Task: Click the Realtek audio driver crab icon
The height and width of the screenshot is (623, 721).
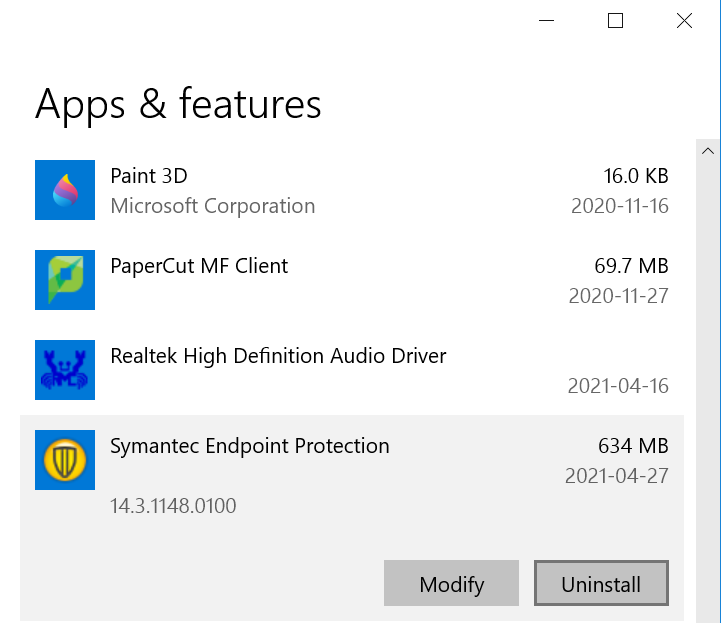Action: (x=65, y=370)
